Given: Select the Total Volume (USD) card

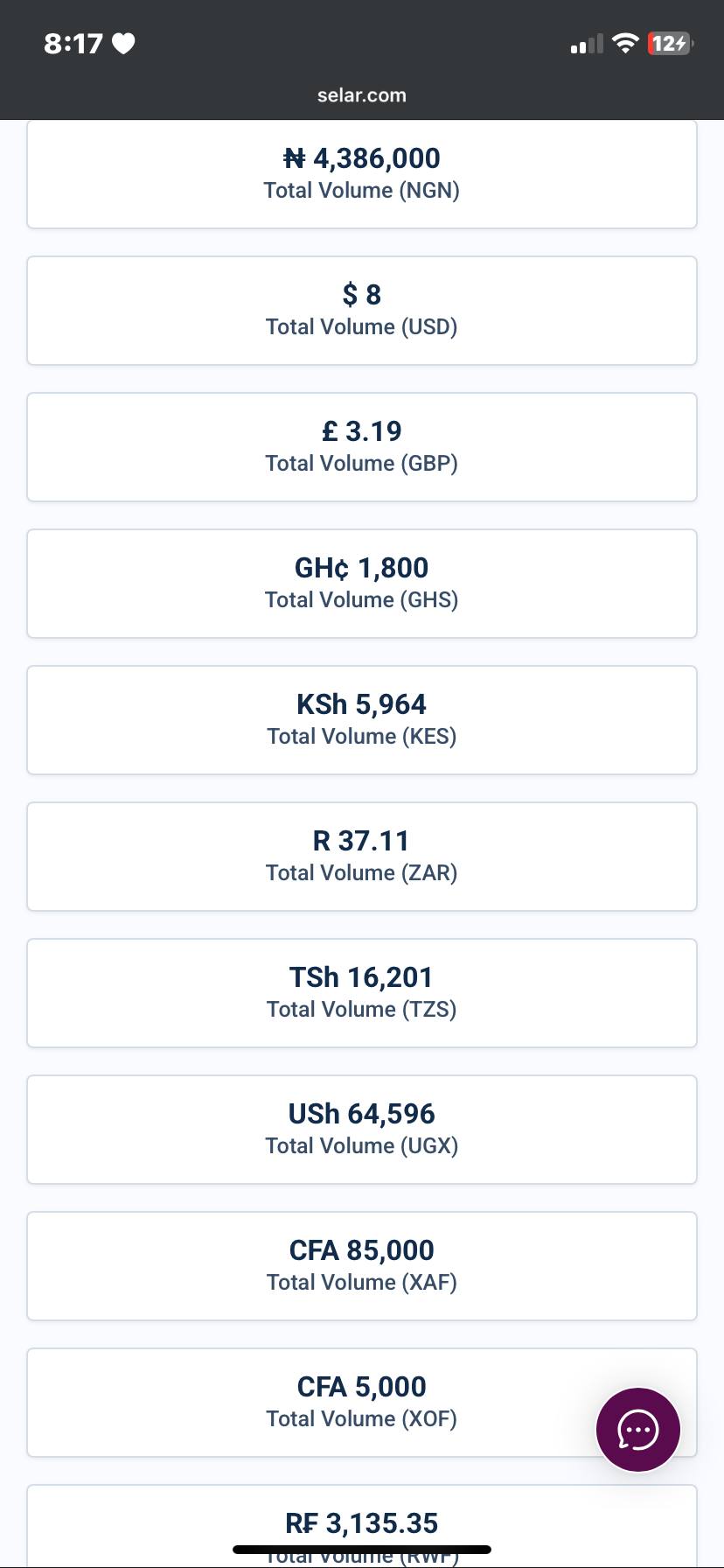Looking at the screenshot, I should 362,311.
